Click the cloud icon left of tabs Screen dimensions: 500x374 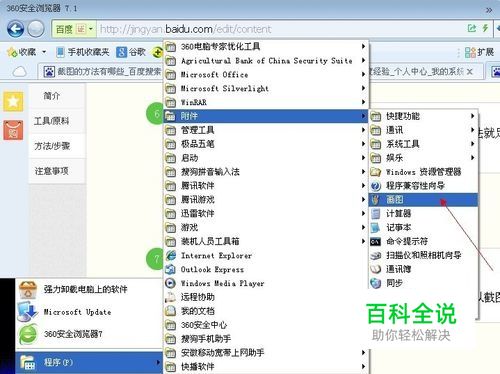point(19,72)
